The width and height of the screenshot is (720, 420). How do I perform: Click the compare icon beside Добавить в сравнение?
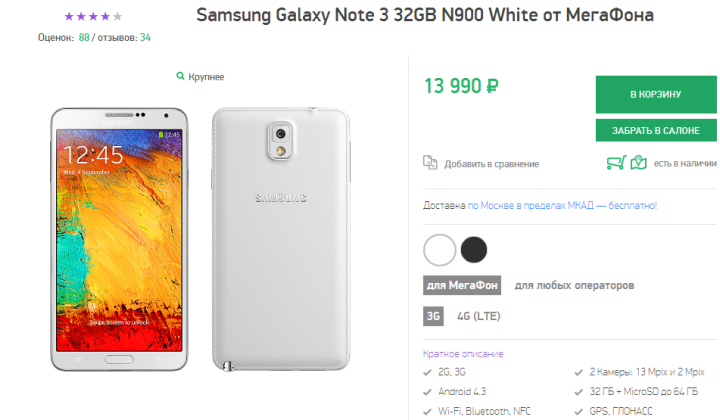tap(430, 162)
